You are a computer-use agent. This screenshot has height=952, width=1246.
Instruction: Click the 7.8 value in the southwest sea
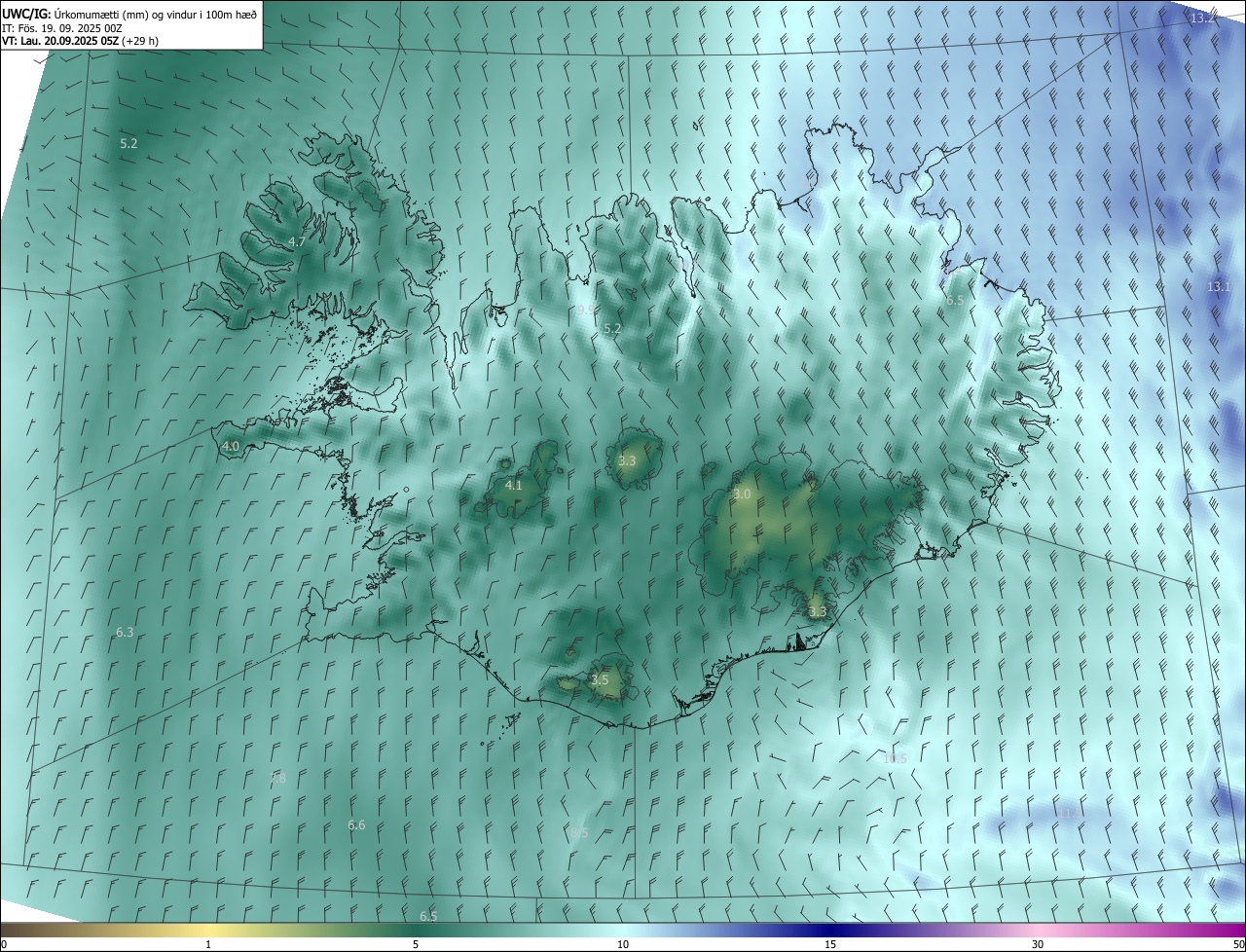(x=277, y=779)
